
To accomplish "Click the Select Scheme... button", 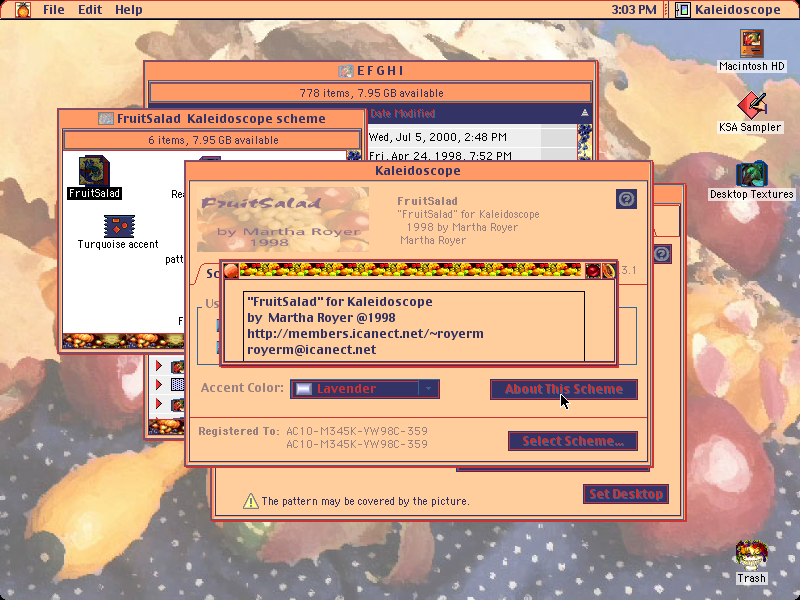I will click(x=573, y=441).
